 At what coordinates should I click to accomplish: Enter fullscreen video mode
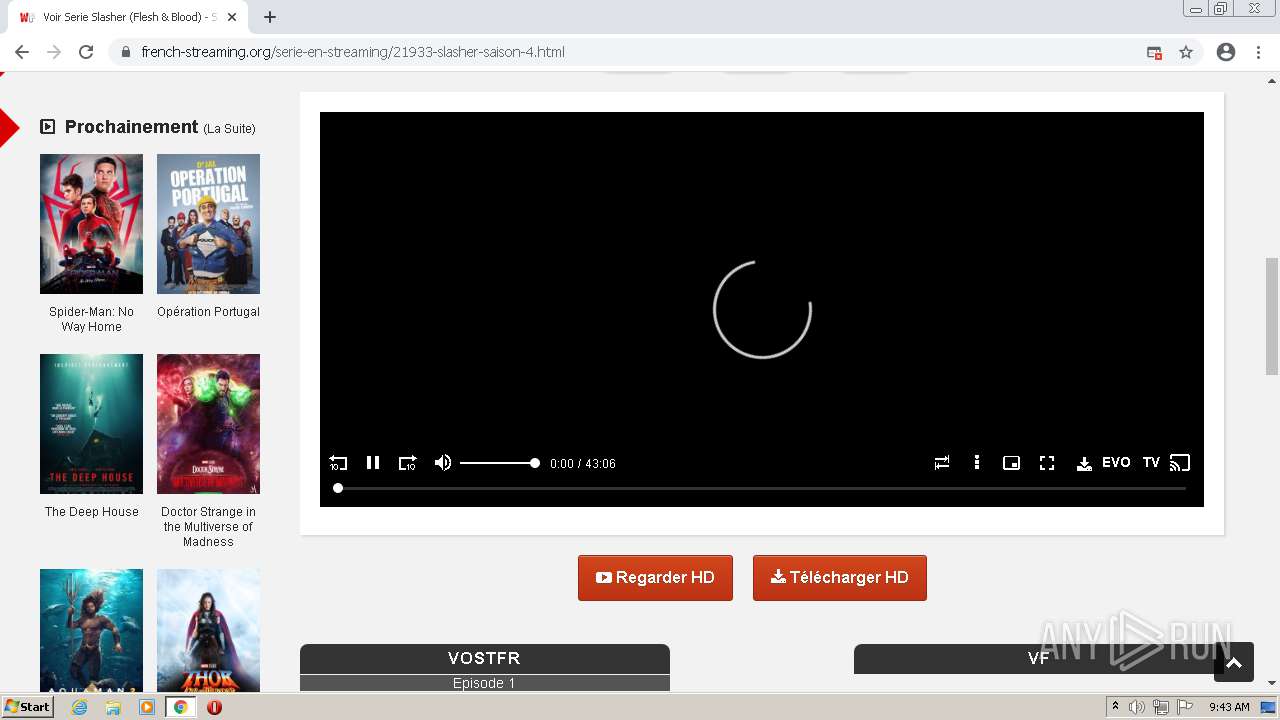click(1047, 463)
